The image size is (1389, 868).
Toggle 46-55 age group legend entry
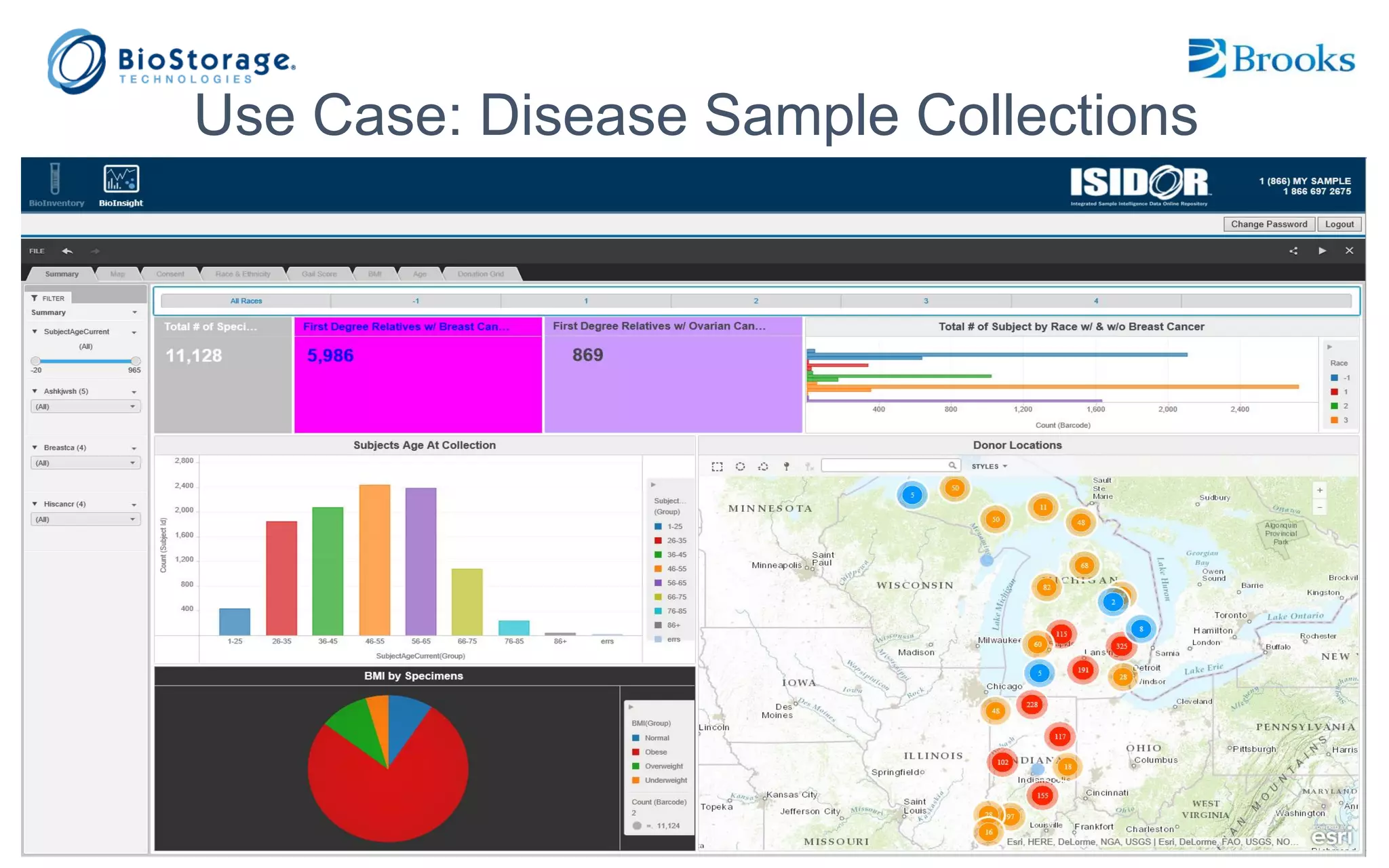tap(670, 569)
